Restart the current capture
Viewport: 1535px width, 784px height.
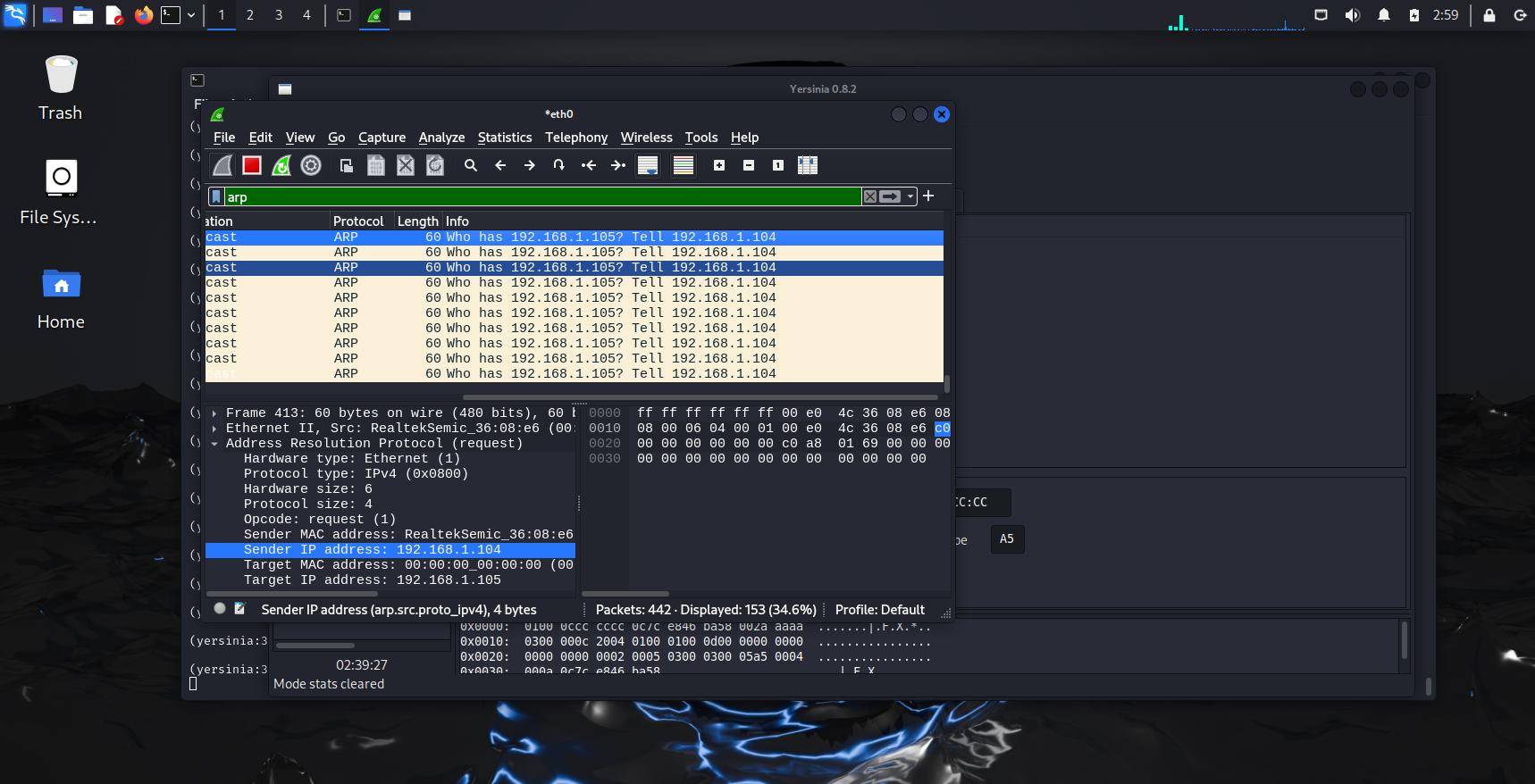(x=281, y=165)
